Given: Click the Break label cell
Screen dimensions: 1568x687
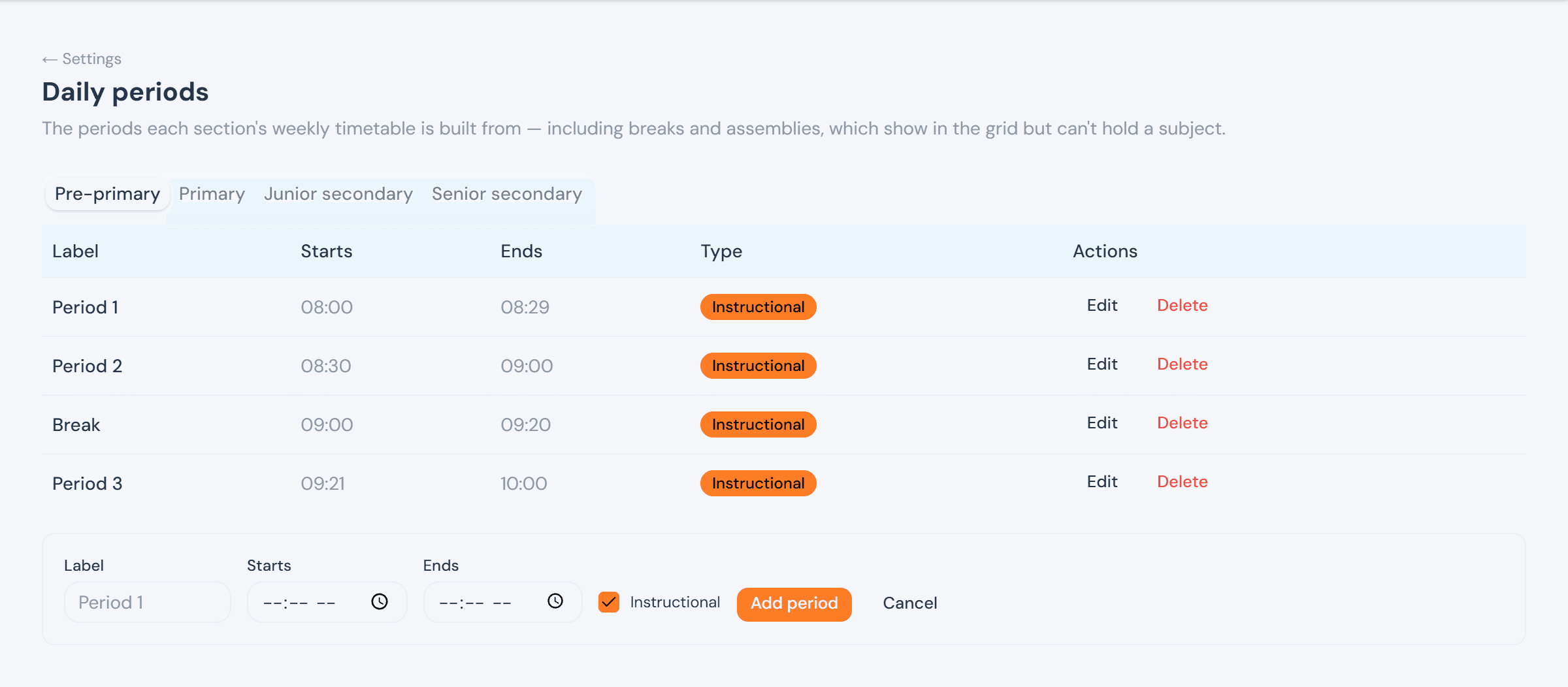Looking at the screenshot, I should coord(76,425).
